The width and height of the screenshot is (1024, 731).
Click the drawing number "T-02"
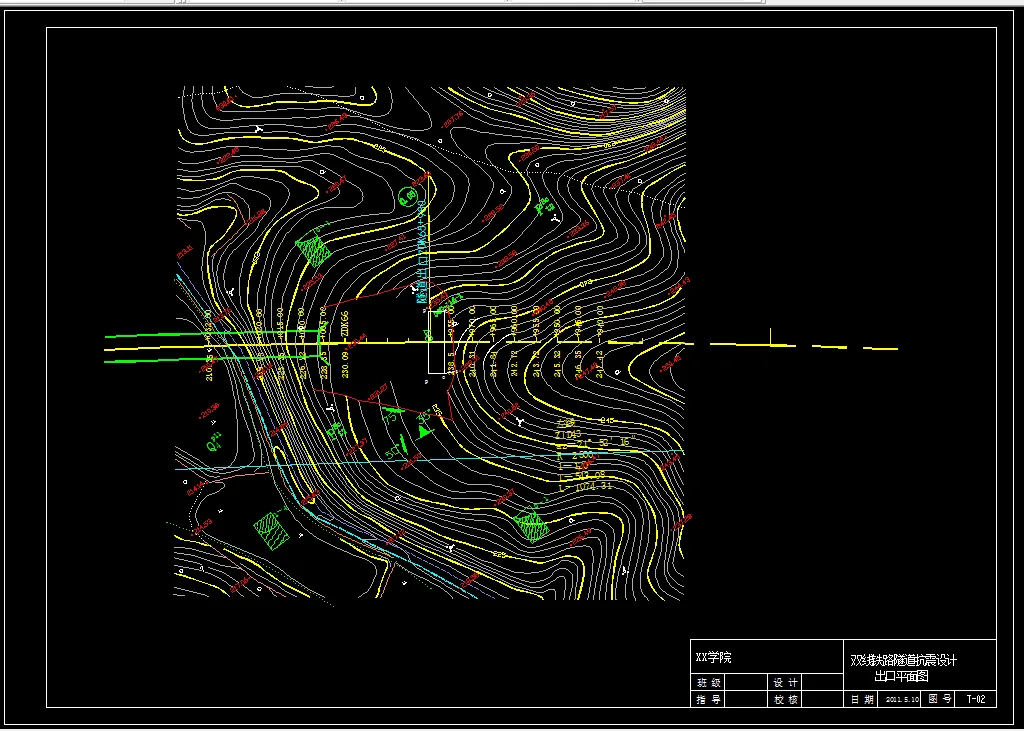pos(976,699)
